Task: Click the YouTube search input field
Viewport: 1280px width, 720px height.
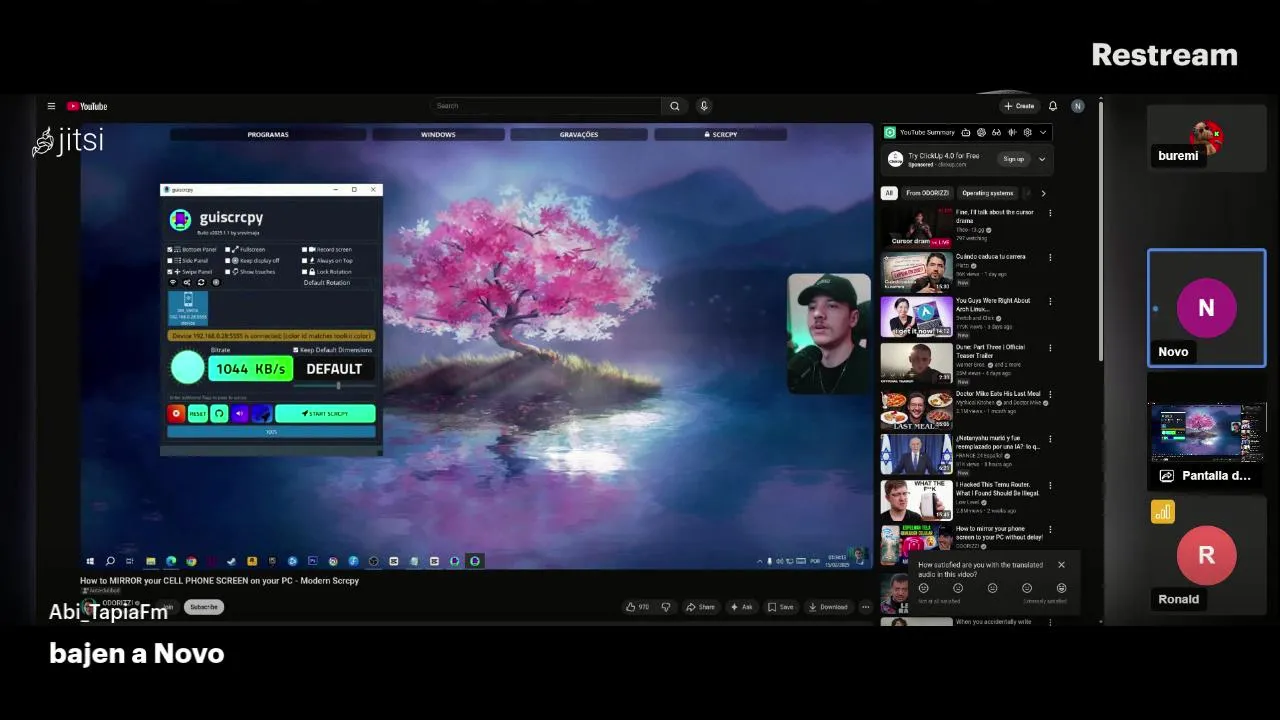Action: tap(546, 106)
